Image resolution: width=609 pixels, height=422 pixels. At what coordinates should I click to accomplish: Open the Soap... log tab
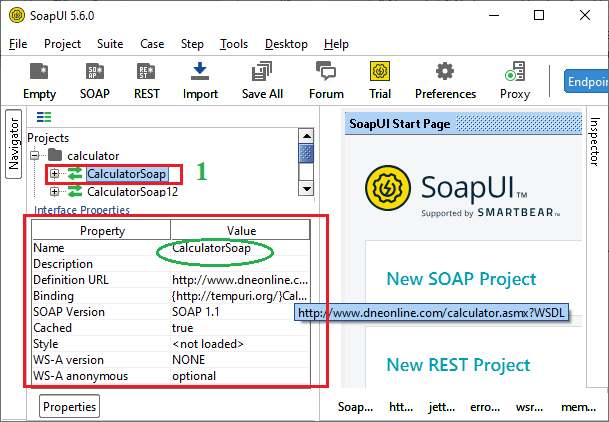pos(355,407)
